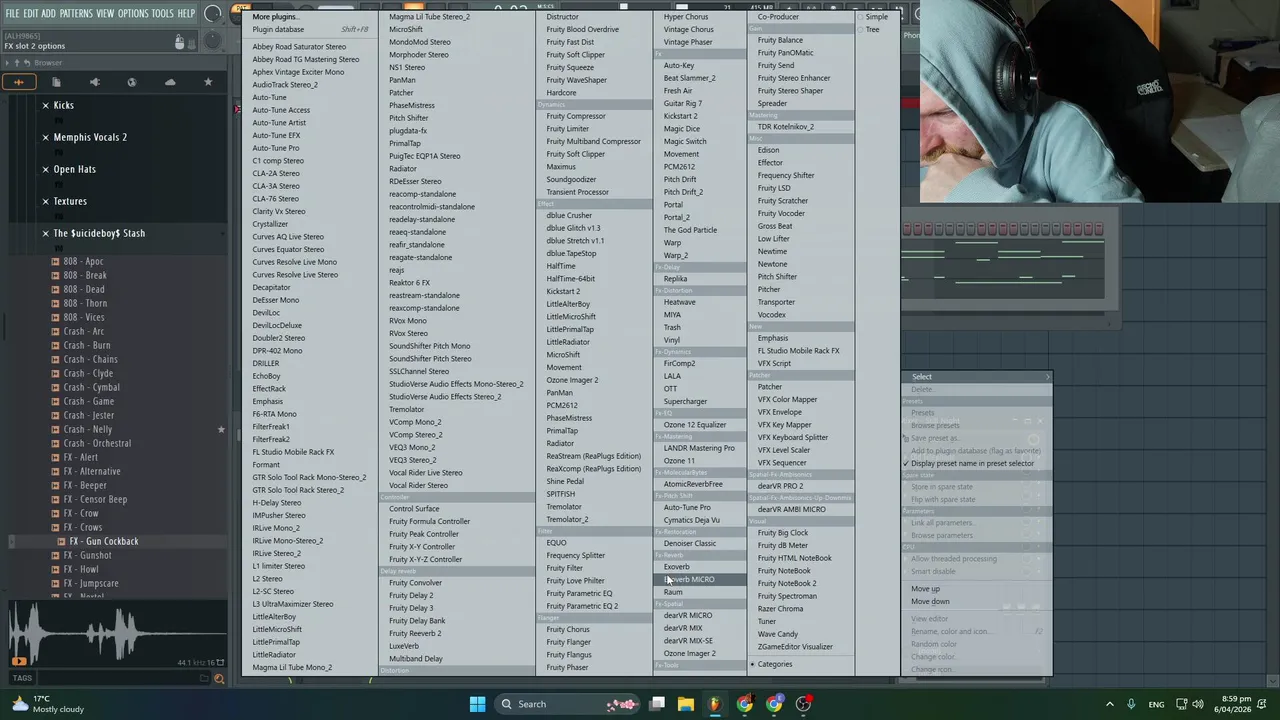Open the tags folder icon
The height and width of the screenshot is (720, 1280).
204,678
